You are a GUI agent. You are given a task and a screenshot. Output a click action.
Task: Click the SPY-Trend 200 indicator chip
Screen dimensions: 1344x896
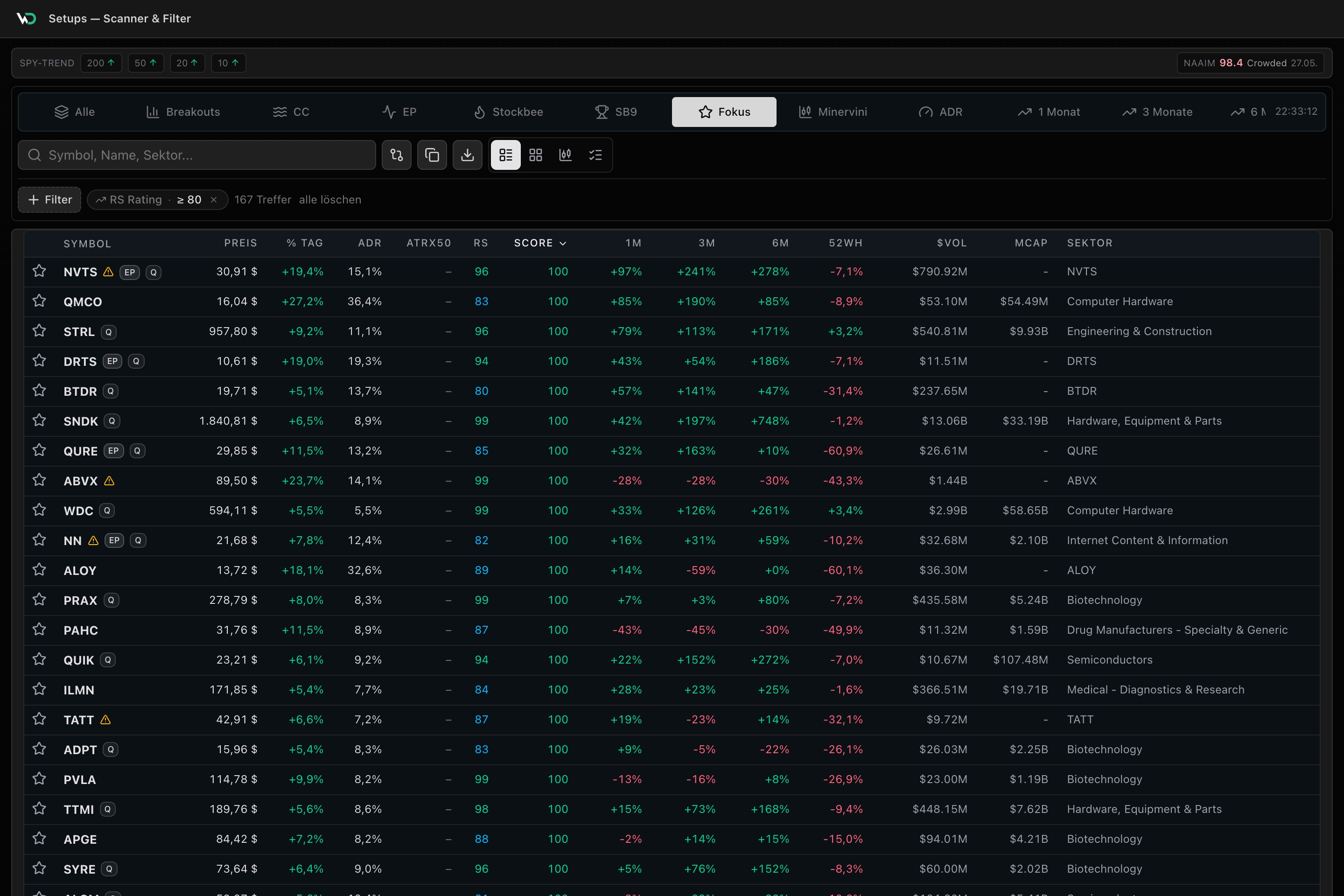[x=101, y=63]
